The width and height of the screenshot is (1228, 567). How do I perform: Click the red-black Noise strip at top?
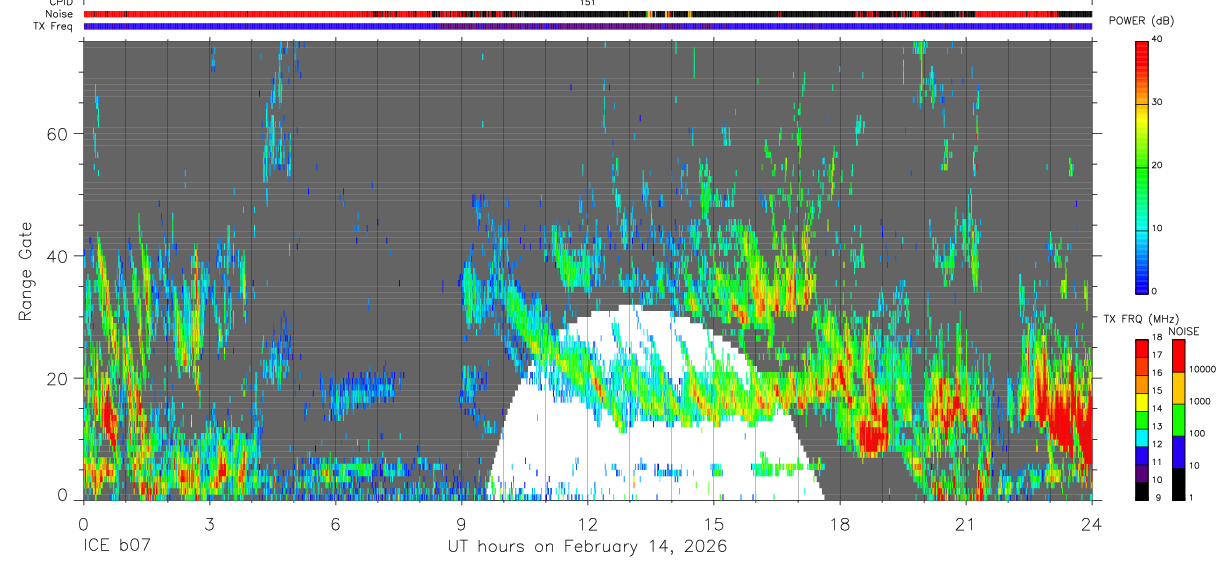pos(587,14)
